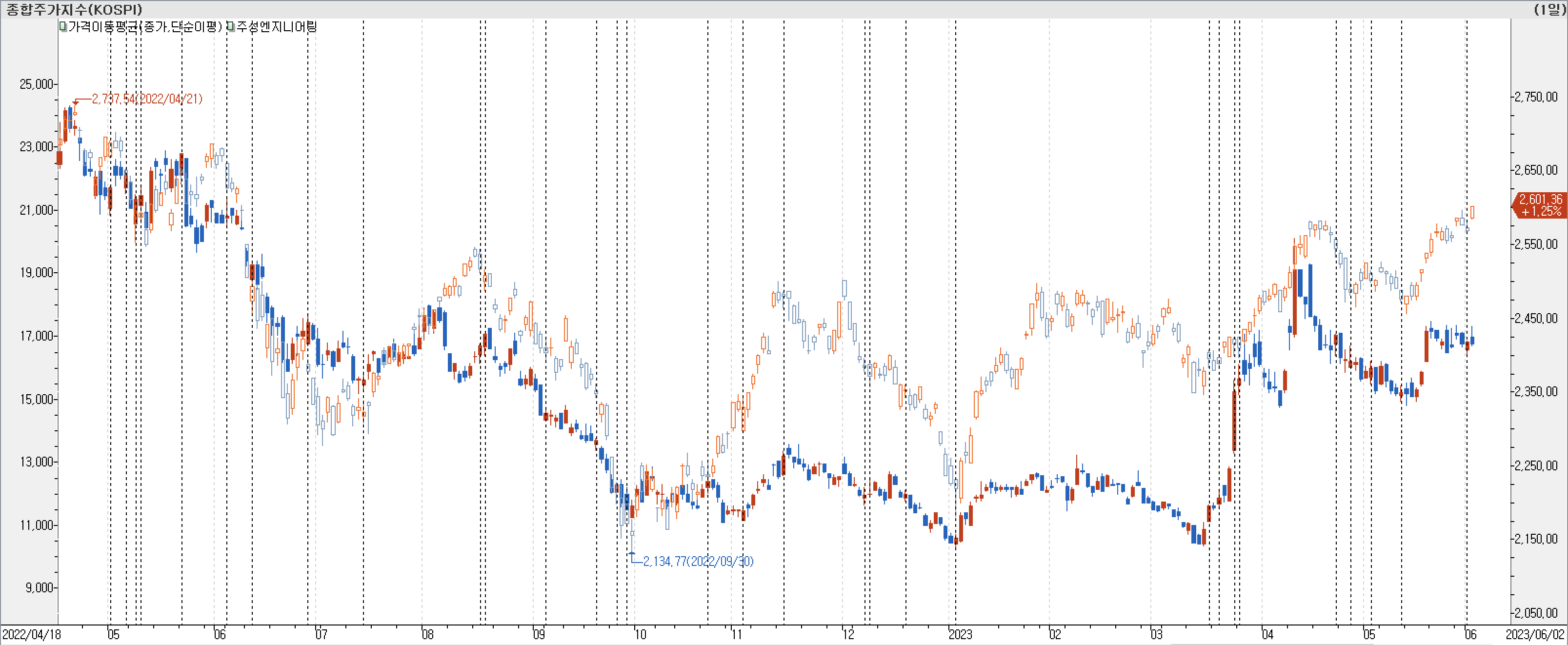Image resolution: width=1568 pixels, height=645 pixels.
Task: Click the 2022/04/18 start date label
Action: 32,635
